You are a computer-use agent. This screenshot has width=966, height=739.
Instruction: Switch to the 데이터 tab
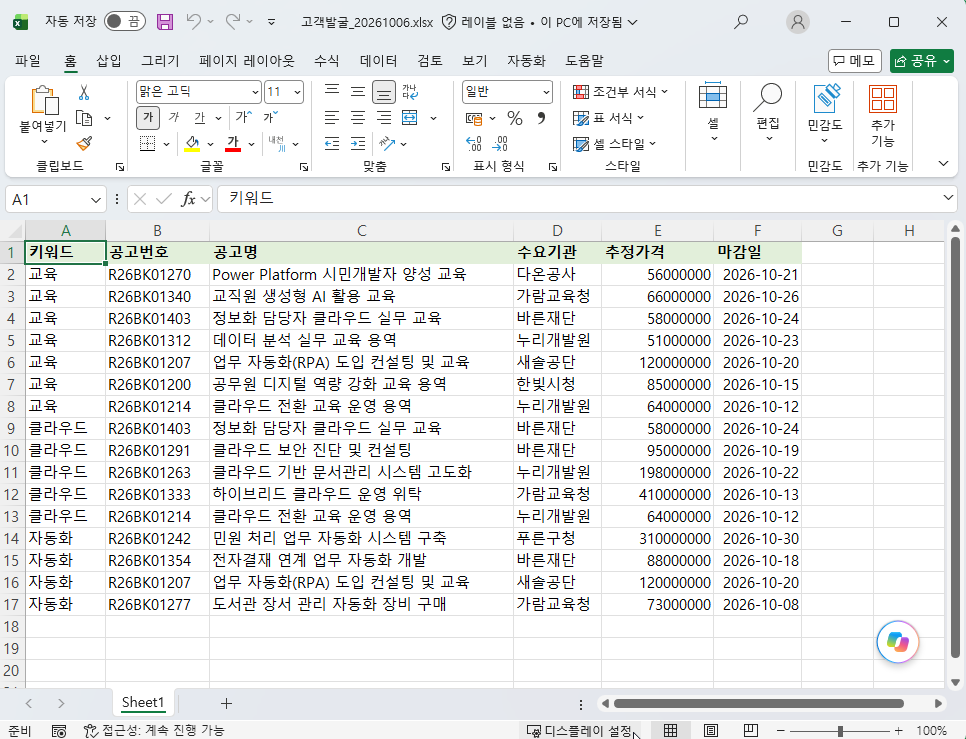click(x=378, y=60)
